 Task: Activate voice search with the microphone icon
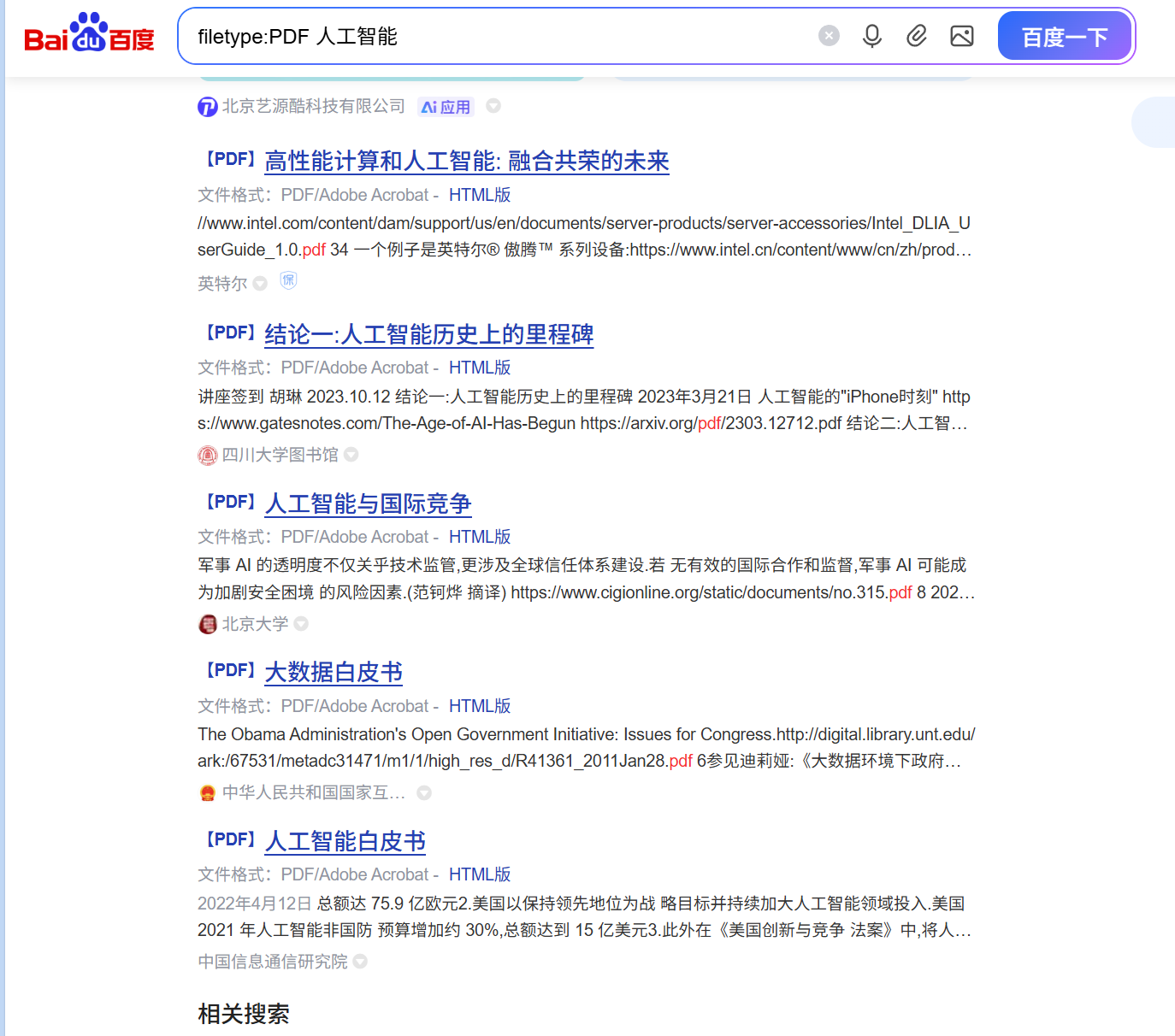(x=871, y=36)
